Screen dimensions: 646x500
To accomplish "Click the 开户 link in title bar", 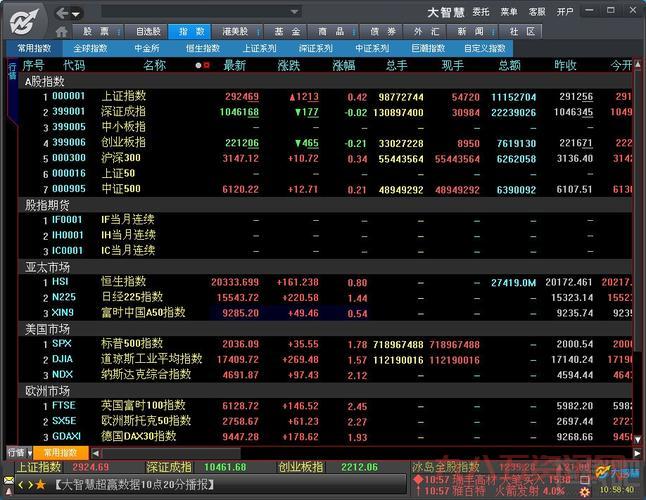I will (x=565, y=12).
